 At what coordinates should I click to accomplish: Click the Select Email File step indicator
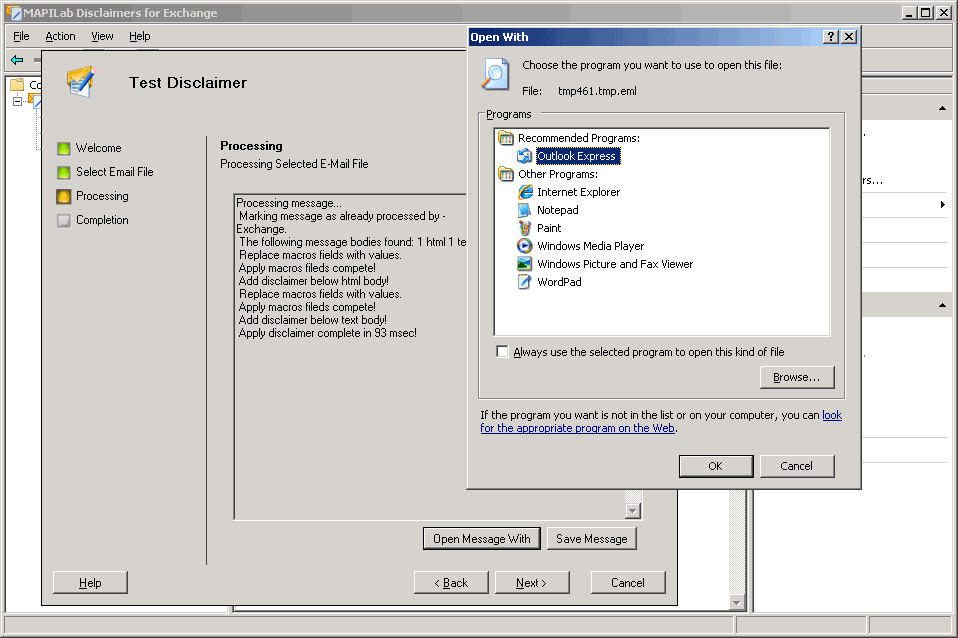pyautogui.click(x=64, y=172)
